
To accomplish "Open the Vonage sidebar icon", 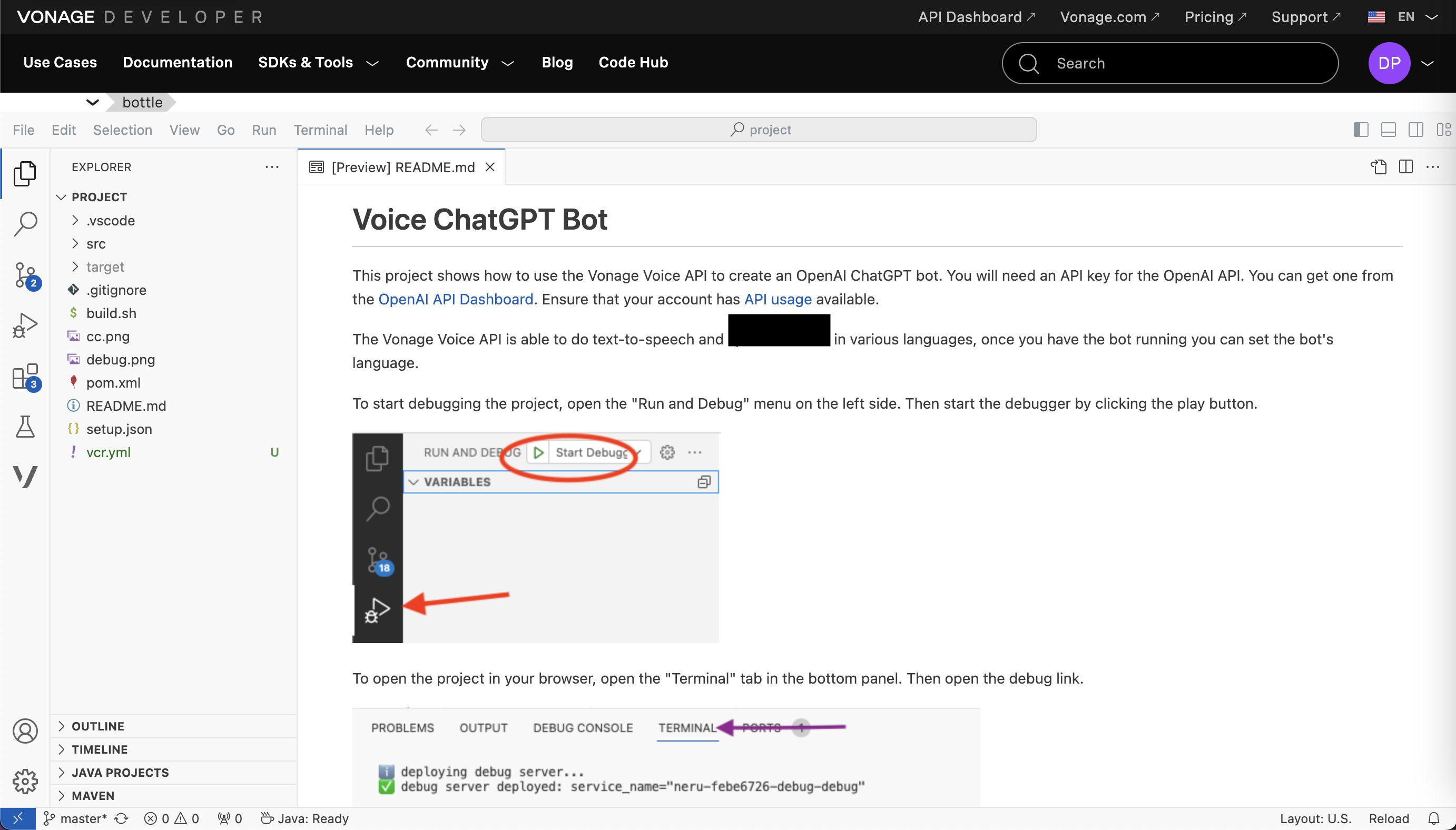I will (x=25, y=477).
